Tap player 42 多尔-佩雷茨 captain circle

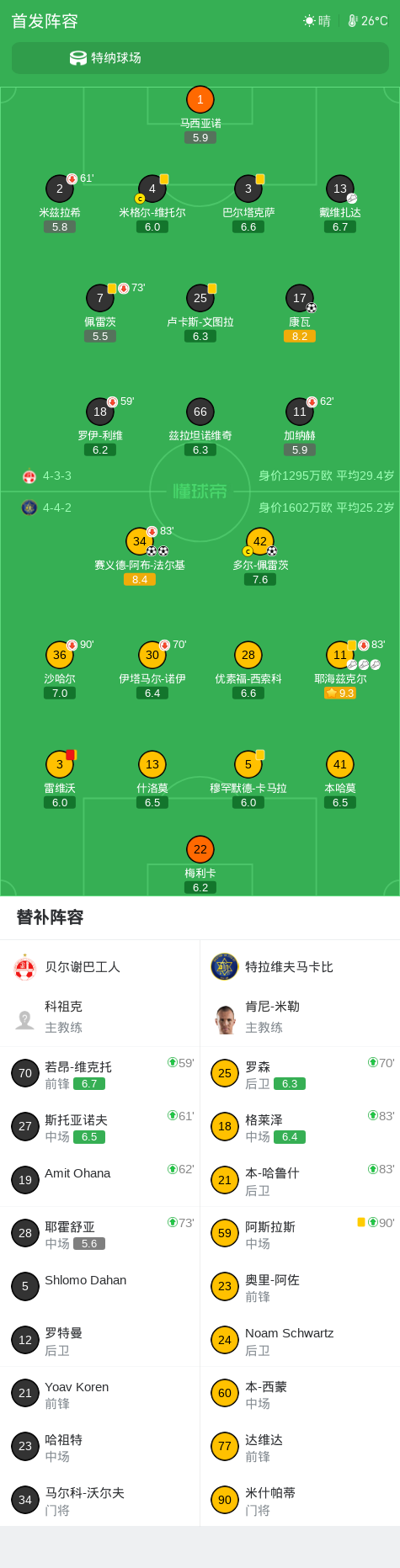(x=260, y=541)
